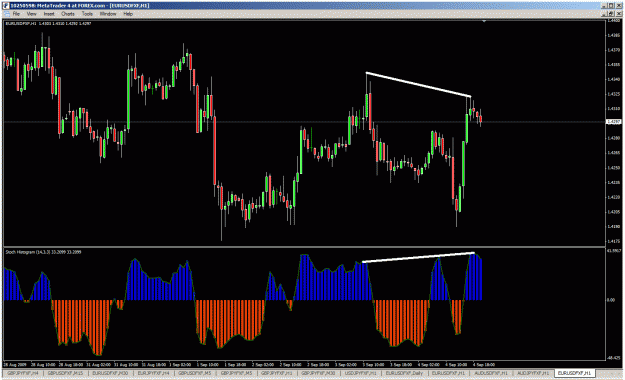The height and width of the screenshot is (380, 625).
Task: Click the EURUSDFXF,H1 OHLC label in chart corner
Action: (x=48, y=24)
